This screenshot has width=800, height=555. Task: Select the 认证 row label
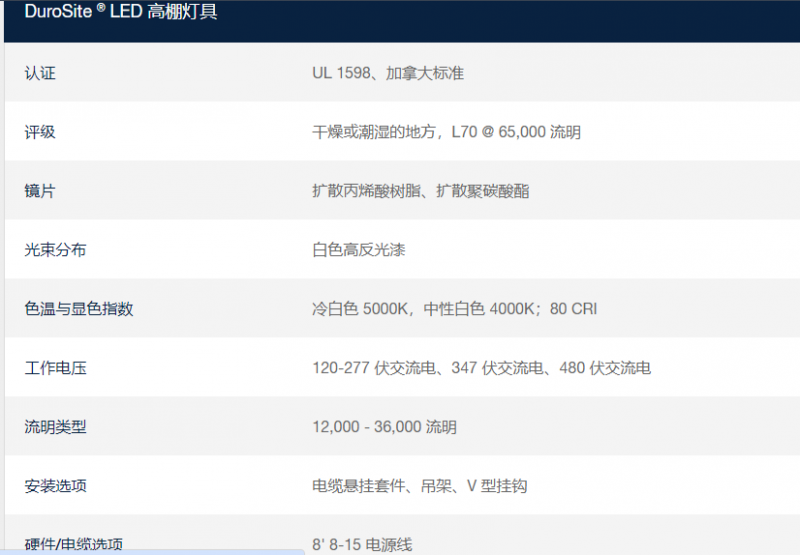[40, 73]
